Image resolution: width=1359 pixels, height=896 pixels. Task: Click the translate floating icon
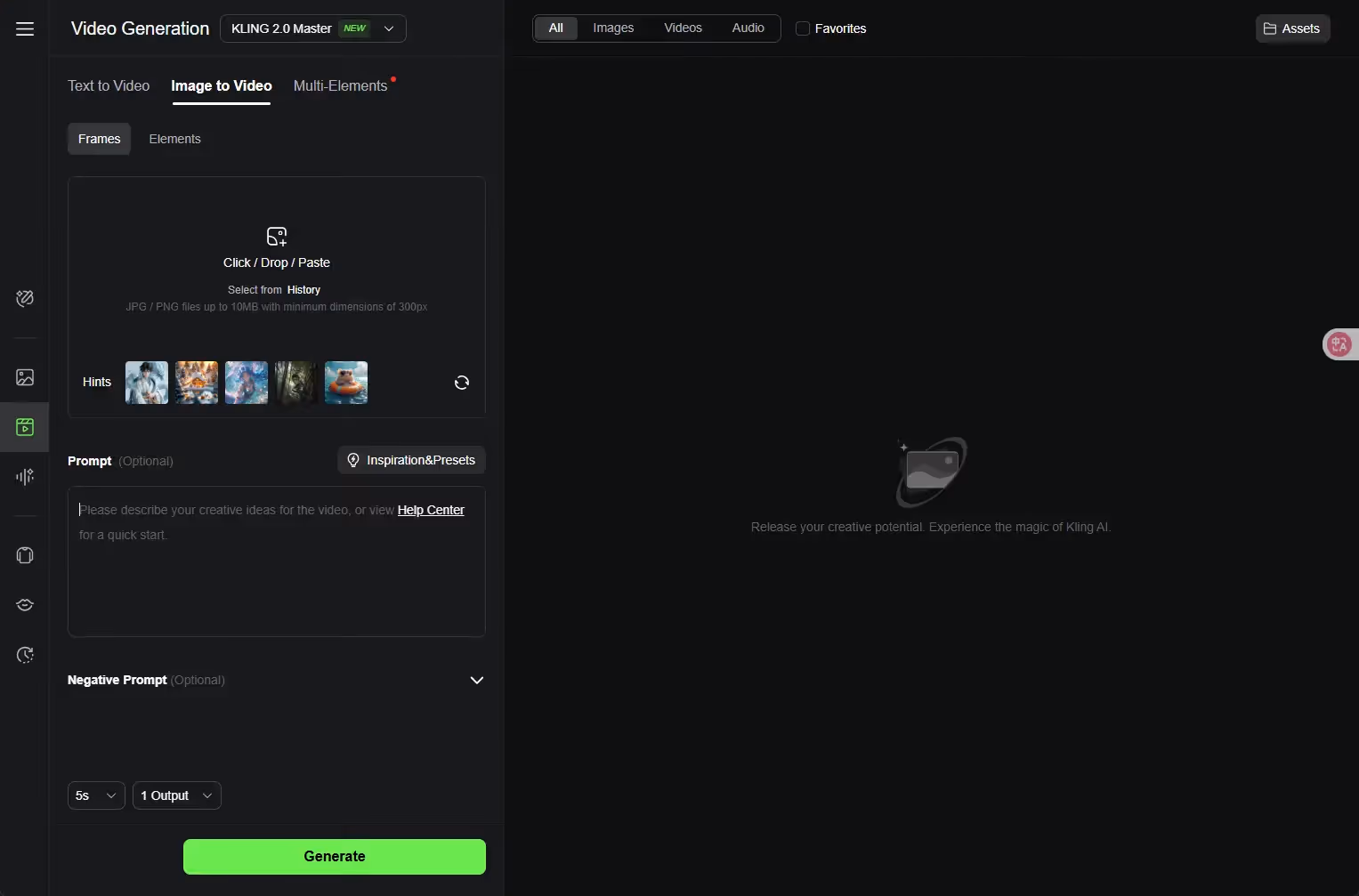pyautogui.click(x=1339, y=344)
